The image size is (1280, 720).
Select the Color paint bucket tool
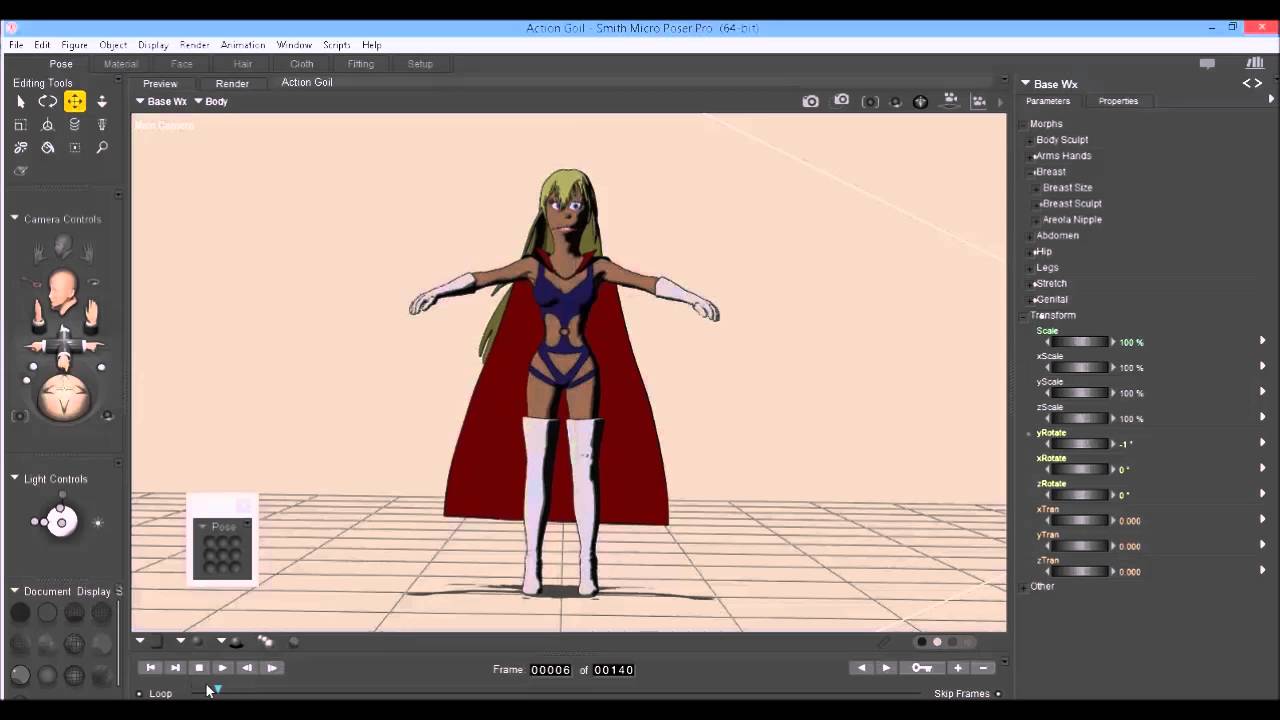(x=47, y=148)
